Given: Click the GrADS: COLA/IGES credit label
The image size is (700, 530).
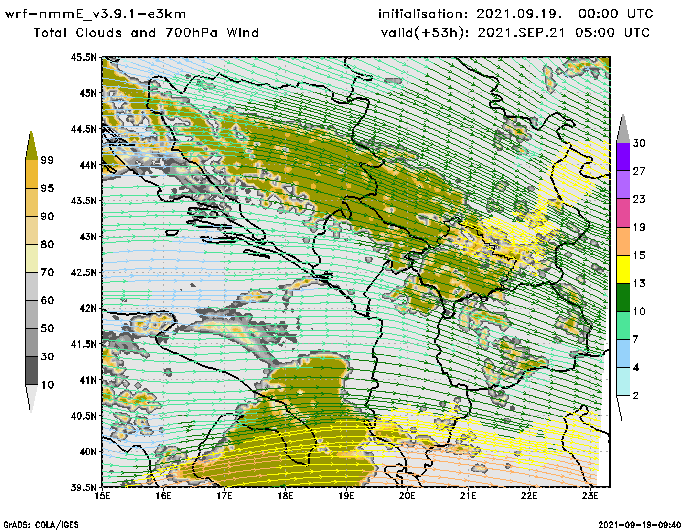Looking at the screenshot, I should pos(41,525).
